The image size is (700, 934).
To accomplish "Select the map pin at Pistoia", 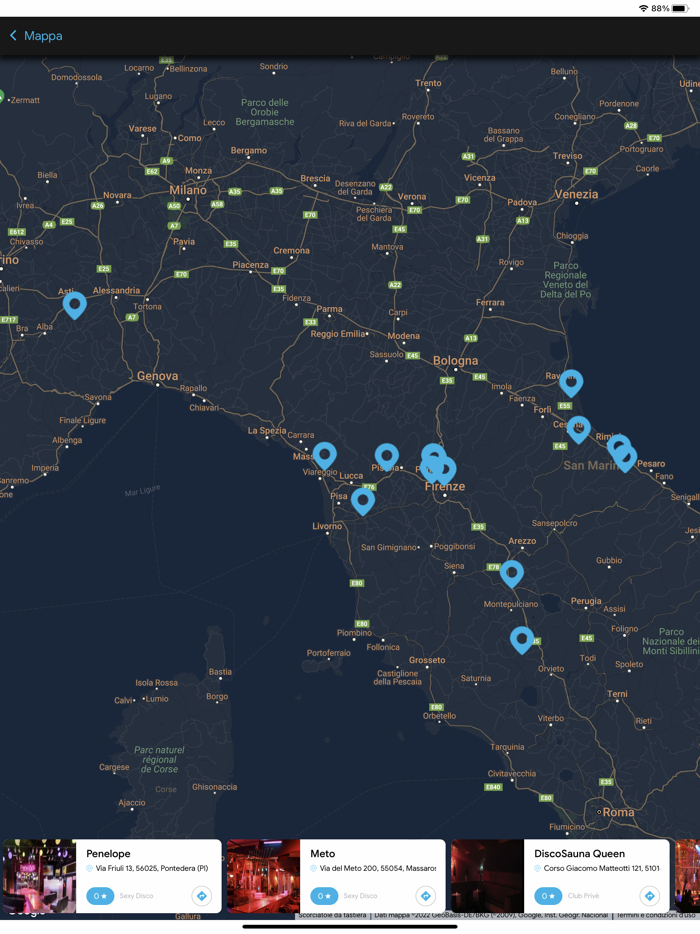I will [387, 457].
